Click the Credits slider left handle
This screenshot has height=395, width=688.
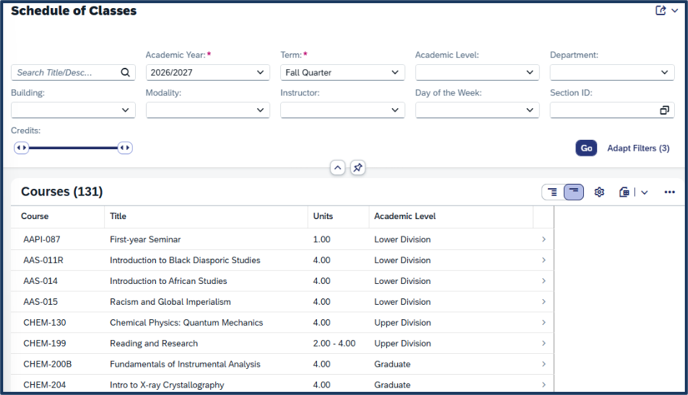(x=21, y=148)
